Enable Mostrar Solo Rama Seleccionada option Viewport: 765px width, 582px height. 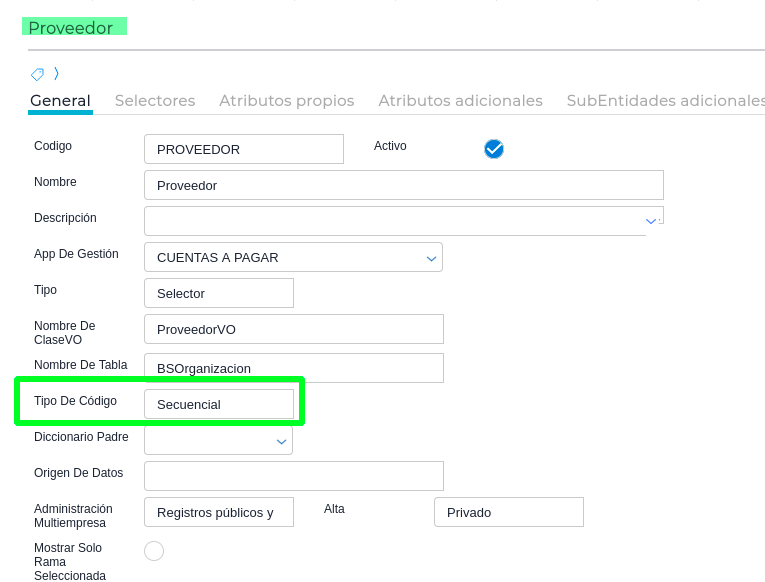coord(154,551)
